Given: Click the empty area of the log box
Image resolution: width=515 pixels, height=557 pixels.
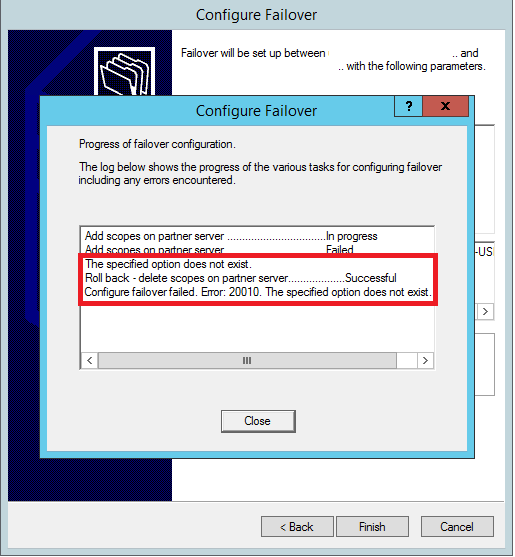Looking at the screenshot, I should pos(257,329).
